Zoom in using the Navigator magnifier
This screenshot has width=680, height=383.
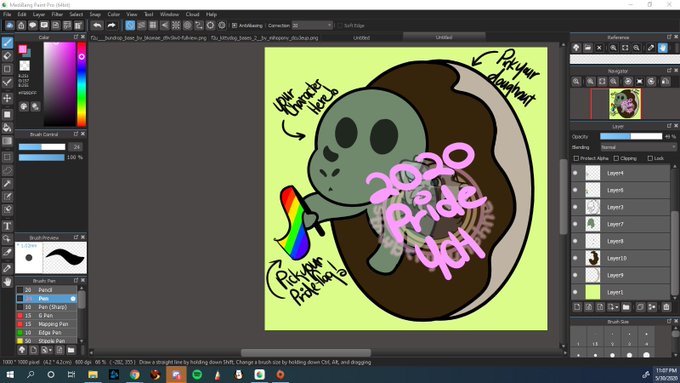click(591, 82)
